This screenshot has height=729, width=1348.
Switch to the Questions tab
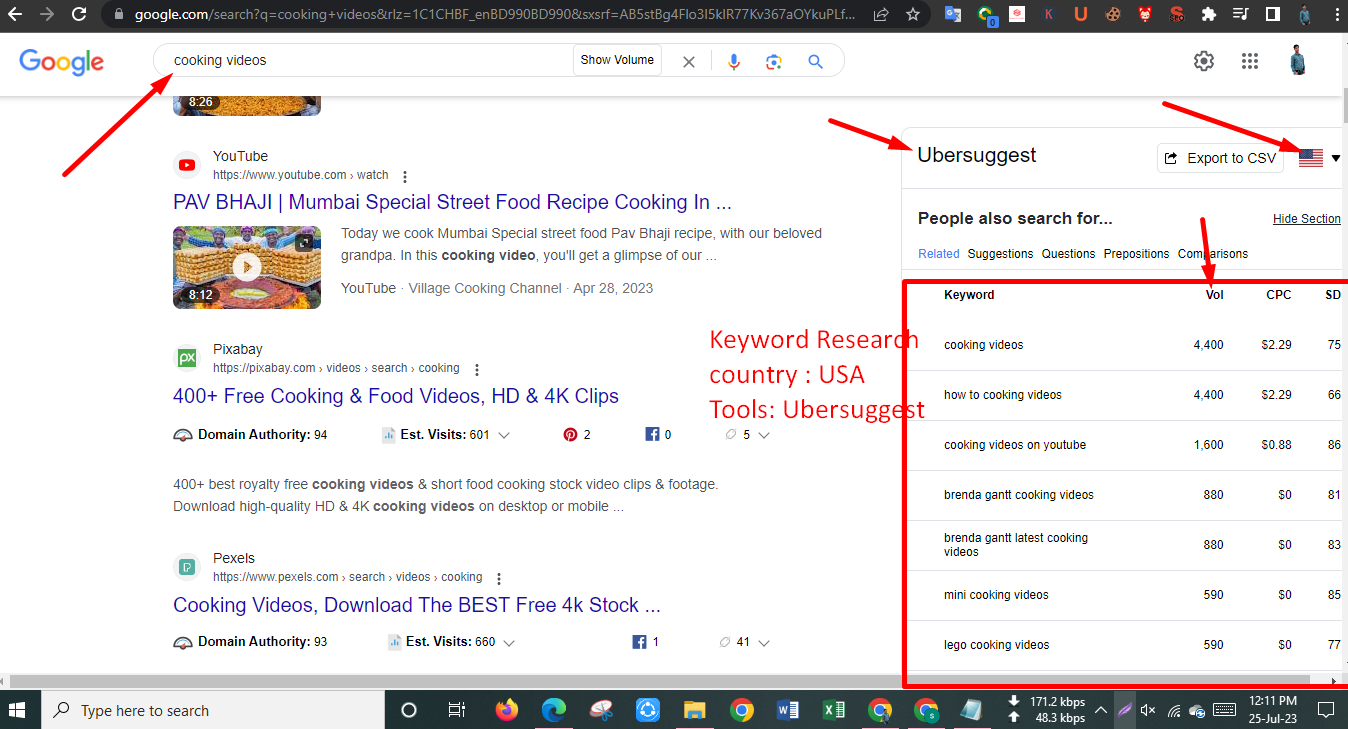point(1068,254)
